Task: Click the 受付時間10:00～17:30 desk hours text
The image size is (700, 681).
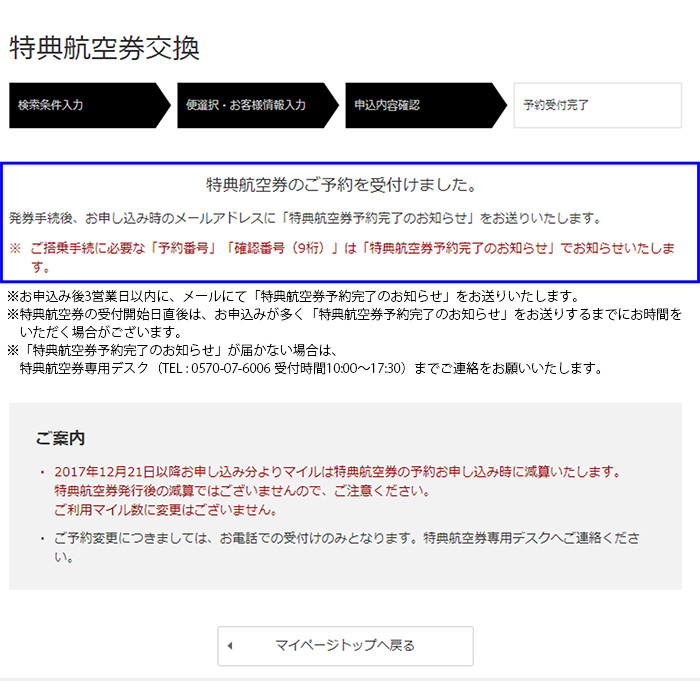Action: click(x=342, y=368)
